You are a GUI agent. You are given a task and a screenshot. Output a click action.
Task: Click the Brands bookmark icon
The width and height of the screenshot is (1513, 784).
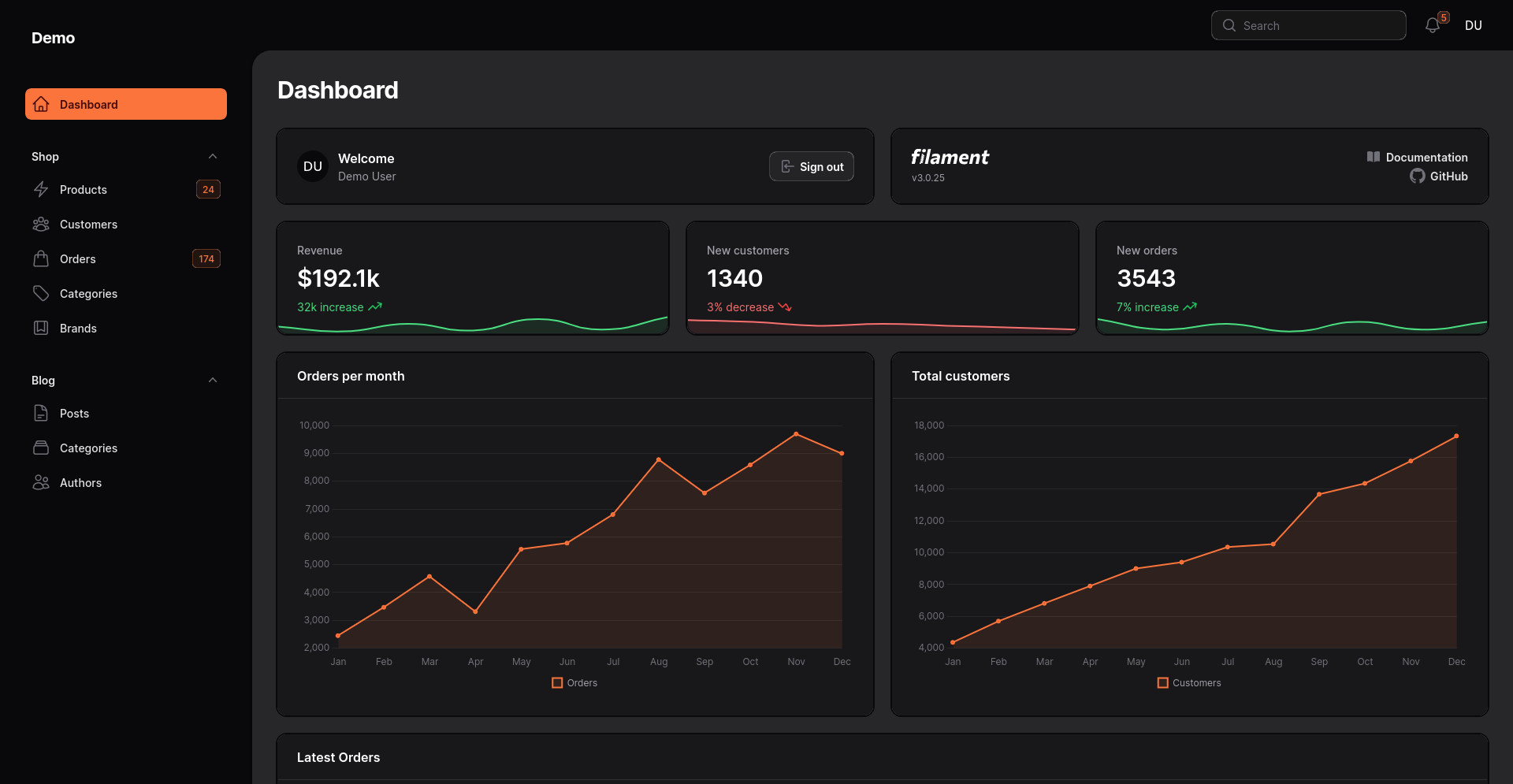click(x=41, y=328)
